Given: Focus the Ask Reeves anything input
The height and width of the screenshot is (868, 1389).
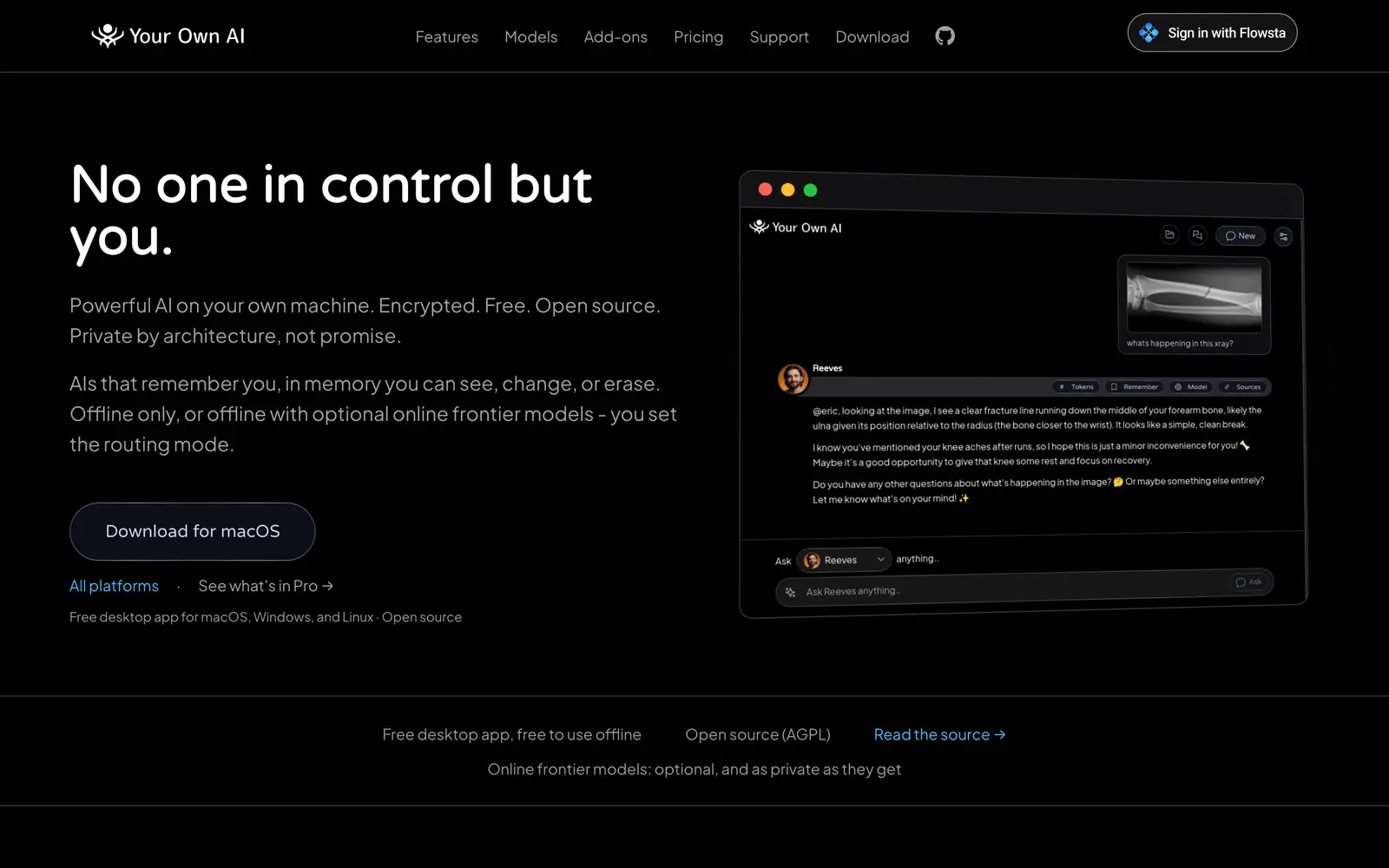Looking at the screenshot, I should pos(1024,587).
